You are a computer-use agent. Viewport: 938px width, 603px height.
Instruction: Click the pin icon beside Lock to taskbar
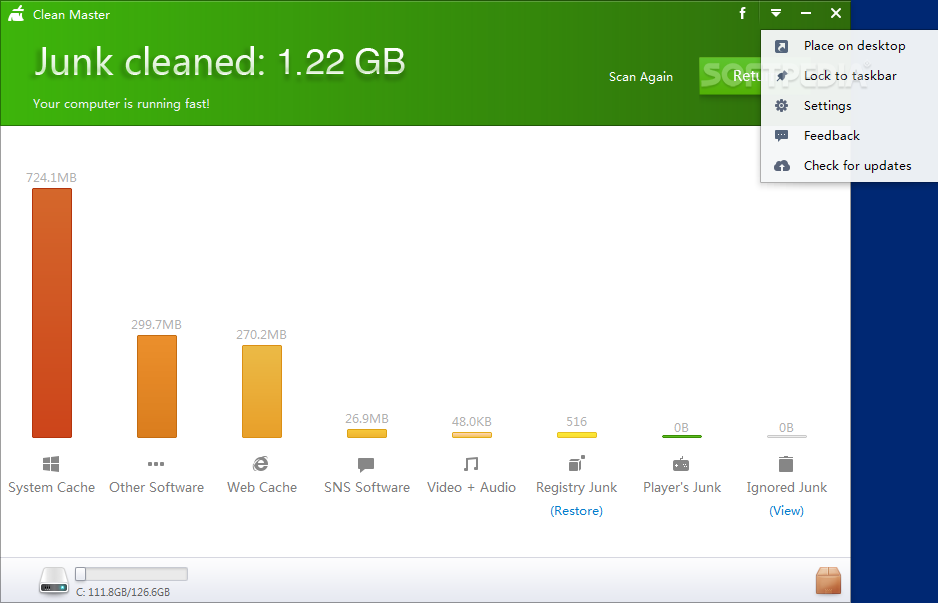tap(781, 76)
